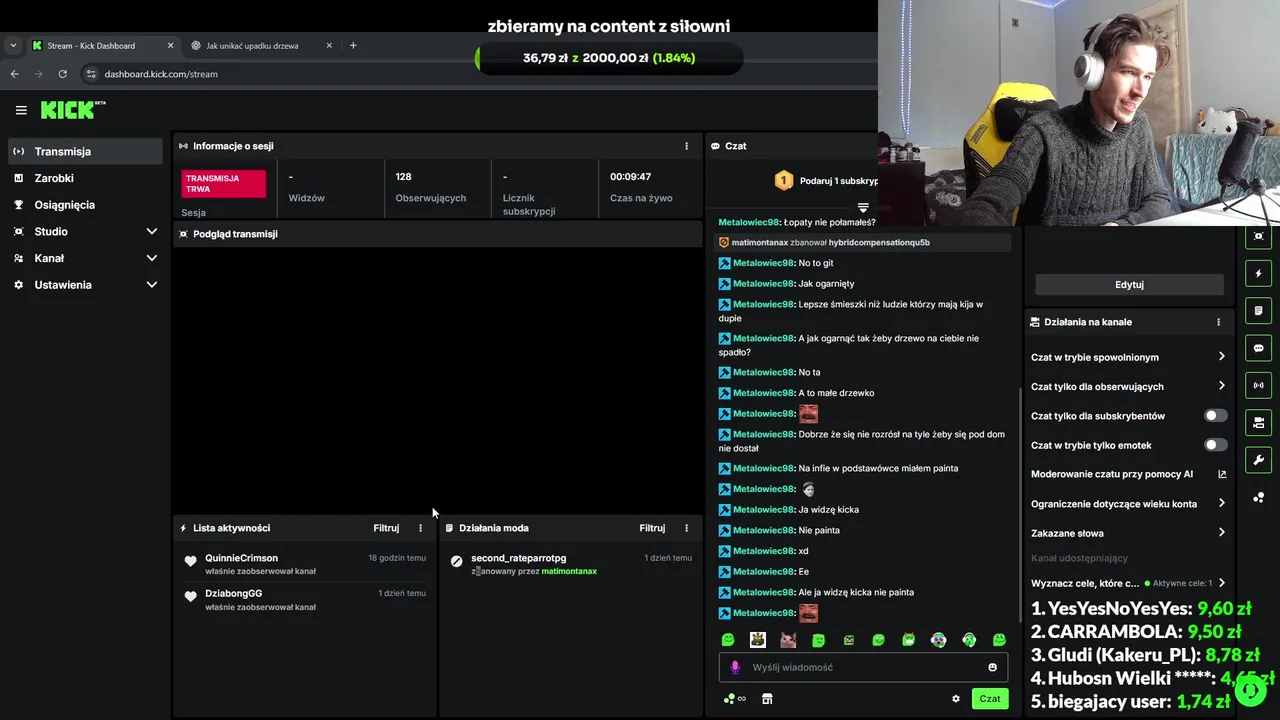1280x720 pixels.
Task: Open the Lista aktywności three-dot menu
Action: (420, 528)
